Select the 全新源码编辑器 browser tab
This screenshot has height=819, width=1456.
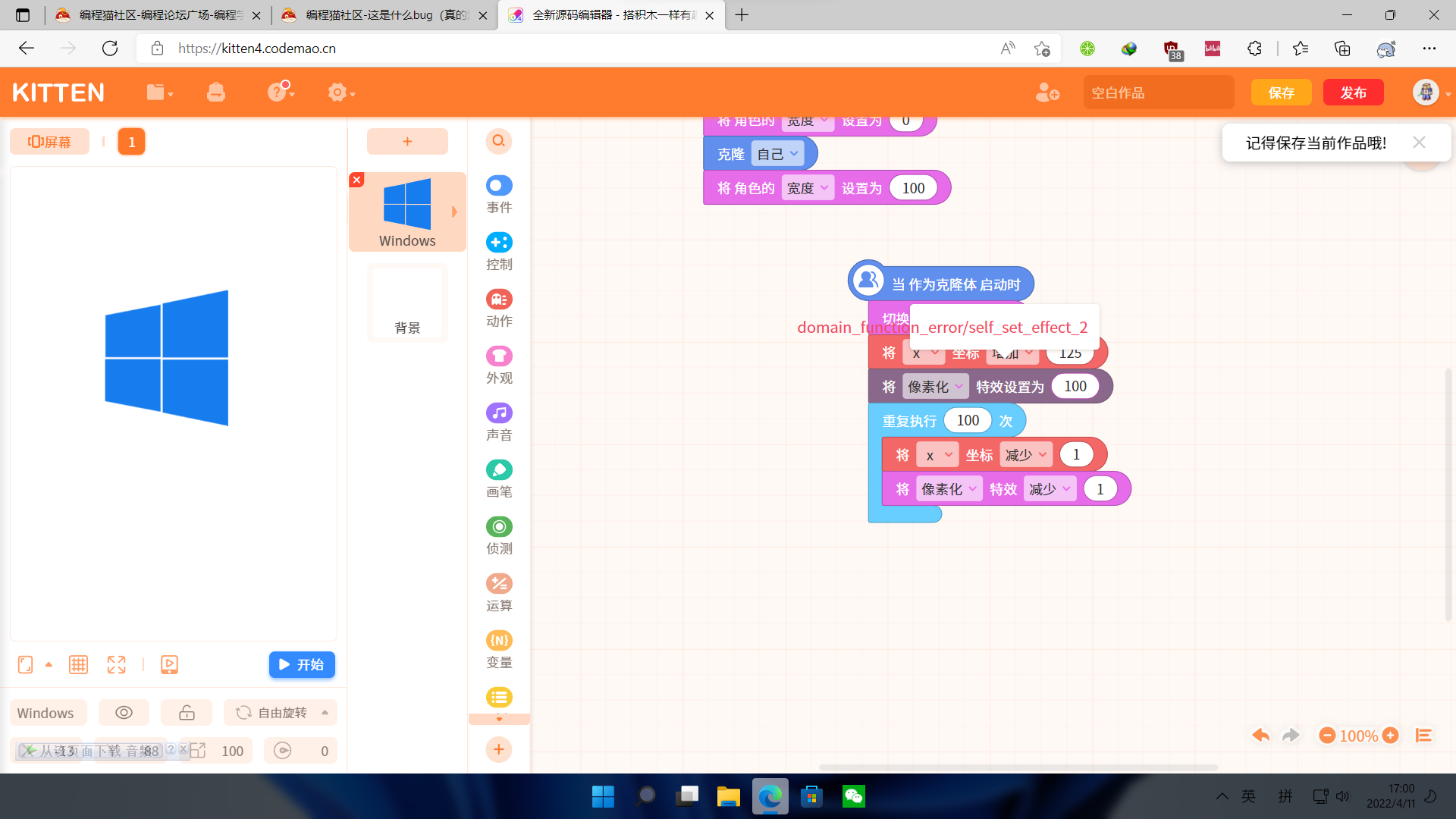click(611, 15)
